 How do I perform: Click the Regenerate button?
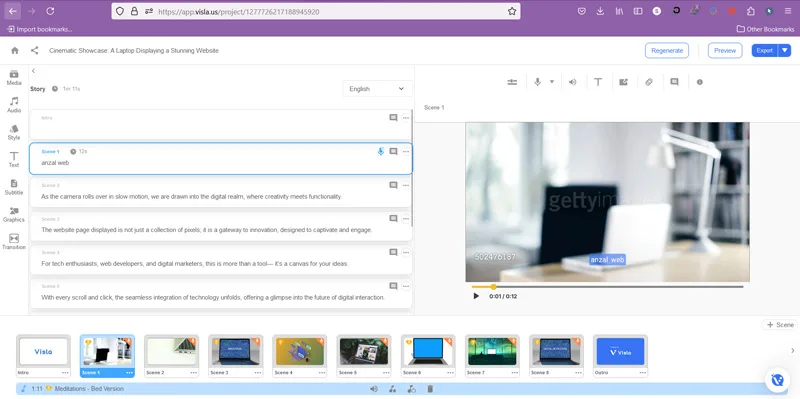coord(667,51)
